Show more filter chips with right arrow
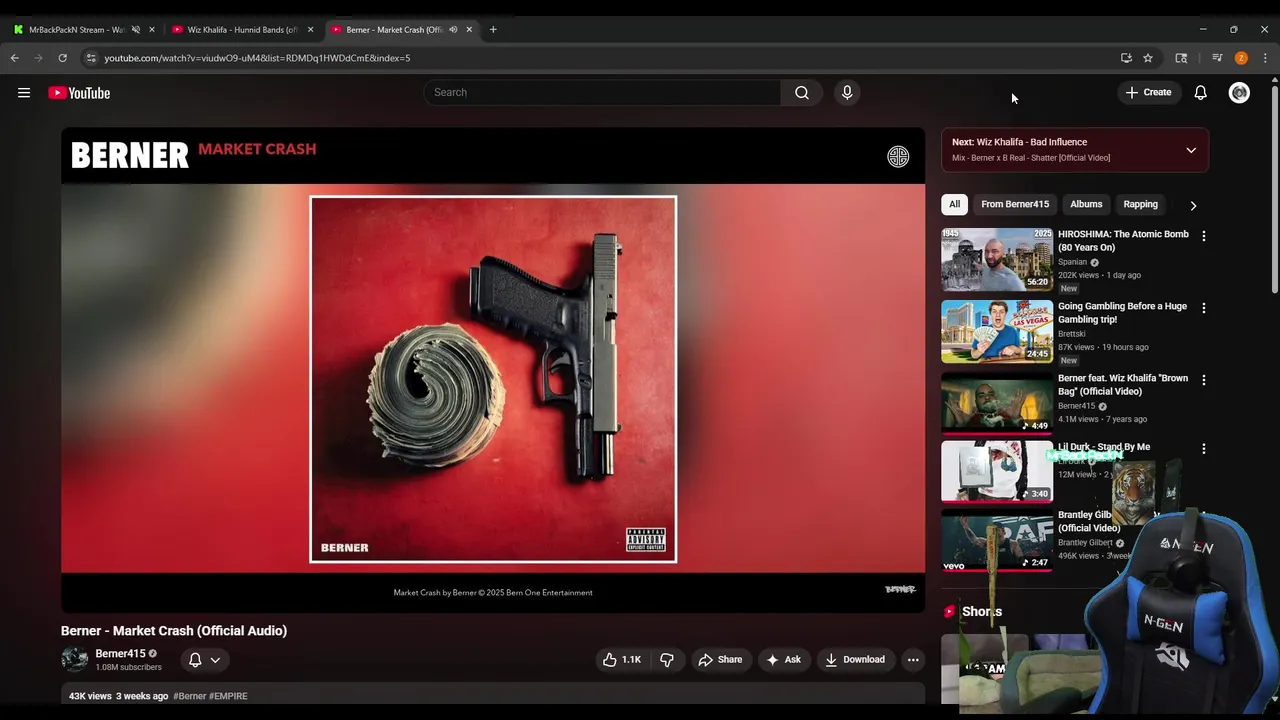The height and width of the screenshot is (720, 1280). 1193,205
